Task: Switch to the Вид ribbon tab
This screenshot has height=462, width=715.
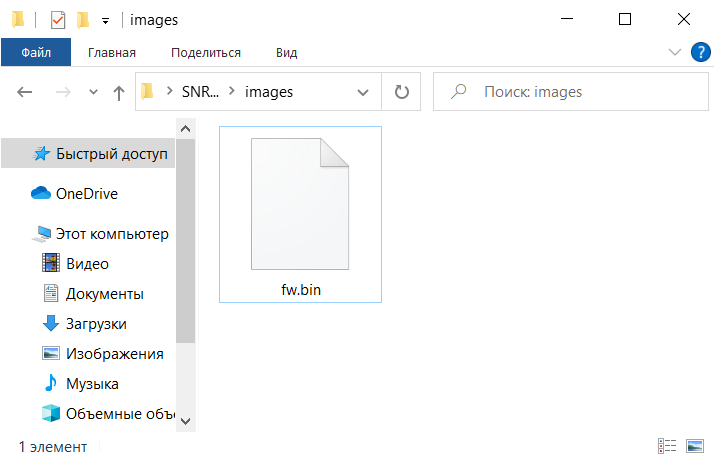Action: point(286,53)
